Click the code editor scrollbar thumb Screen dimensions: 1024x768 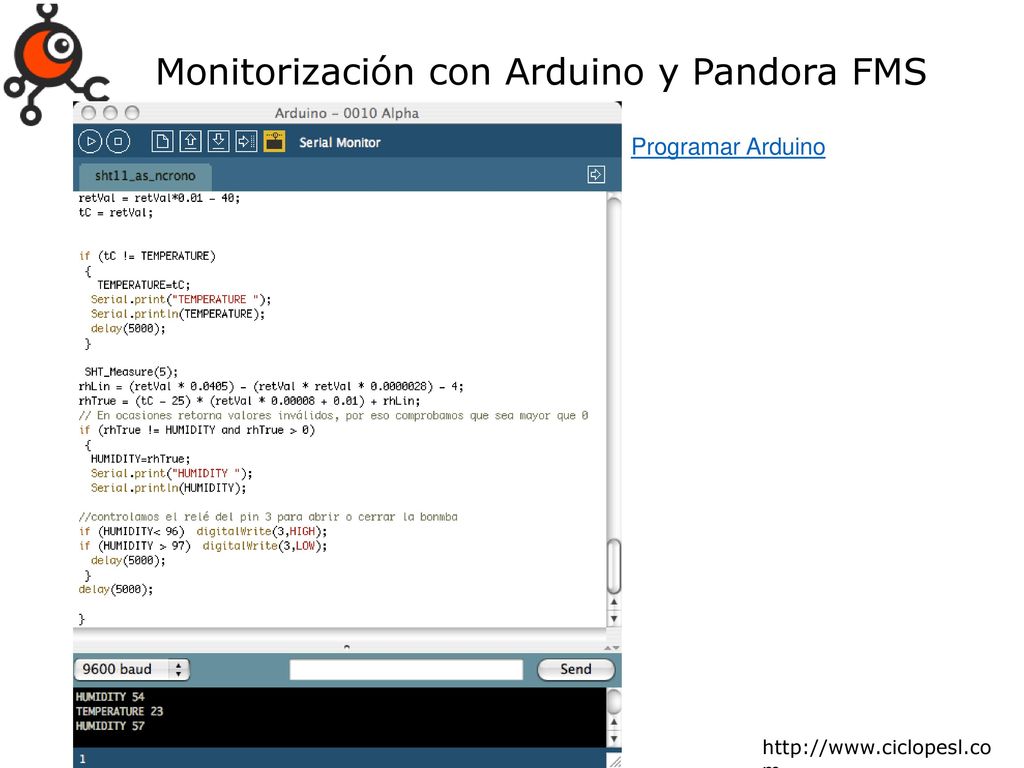(614, 566)
